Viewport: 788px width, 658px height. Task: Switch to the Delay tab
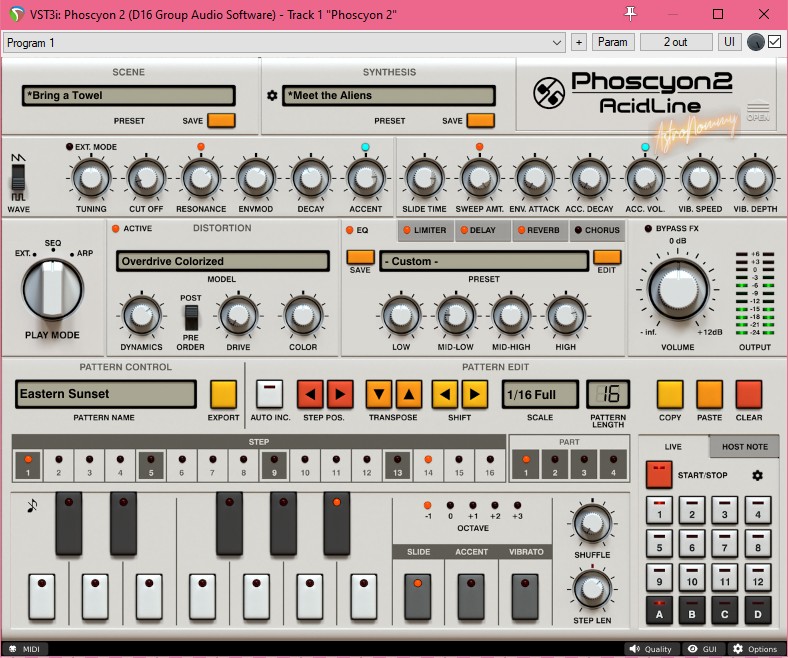(482, 230)
